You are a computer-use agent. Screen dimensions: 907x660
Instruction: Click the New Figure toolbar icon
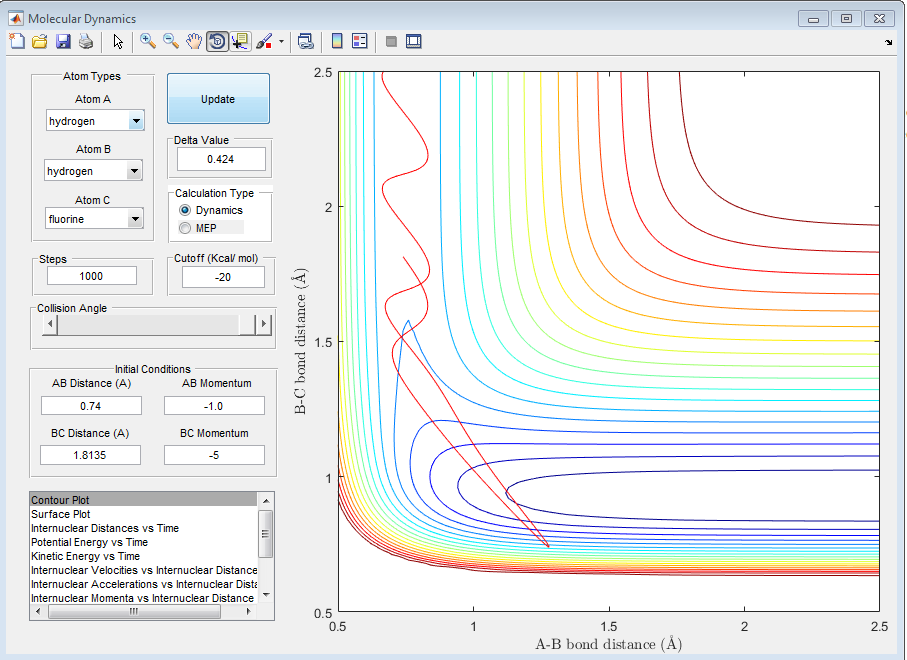[x=17, y=42]
